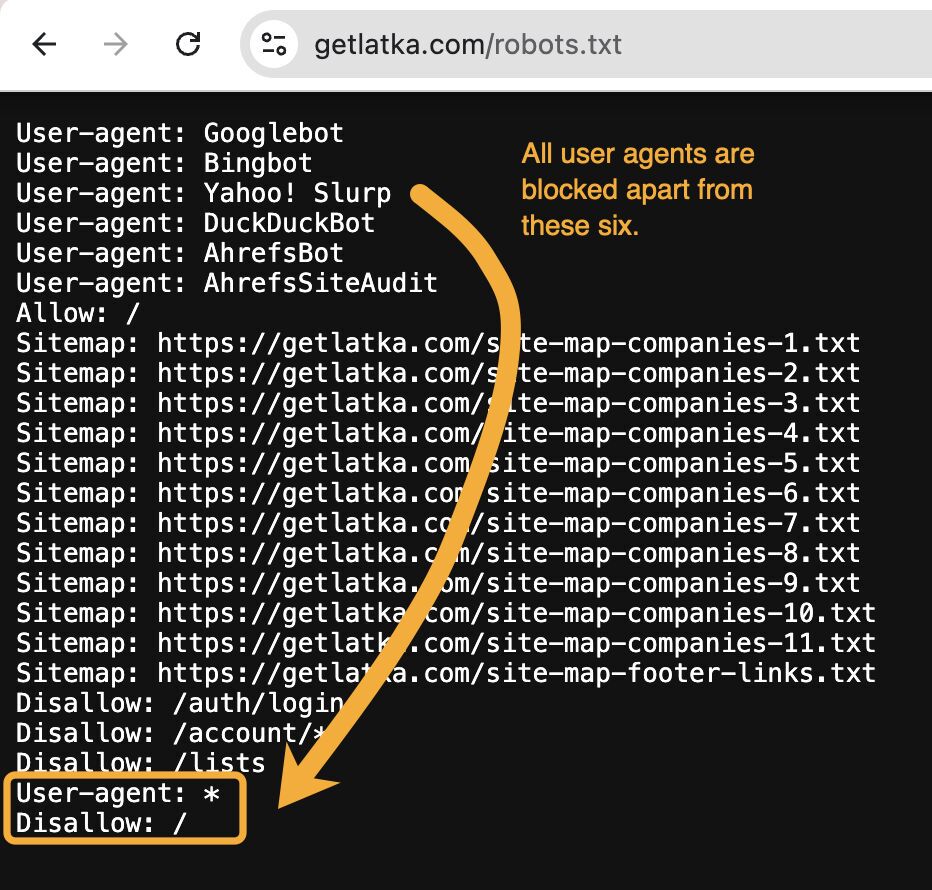The width and height of the screenshot is (932, 890).
Task: Reload the robots.txt page
Action: tap(188, 43)
